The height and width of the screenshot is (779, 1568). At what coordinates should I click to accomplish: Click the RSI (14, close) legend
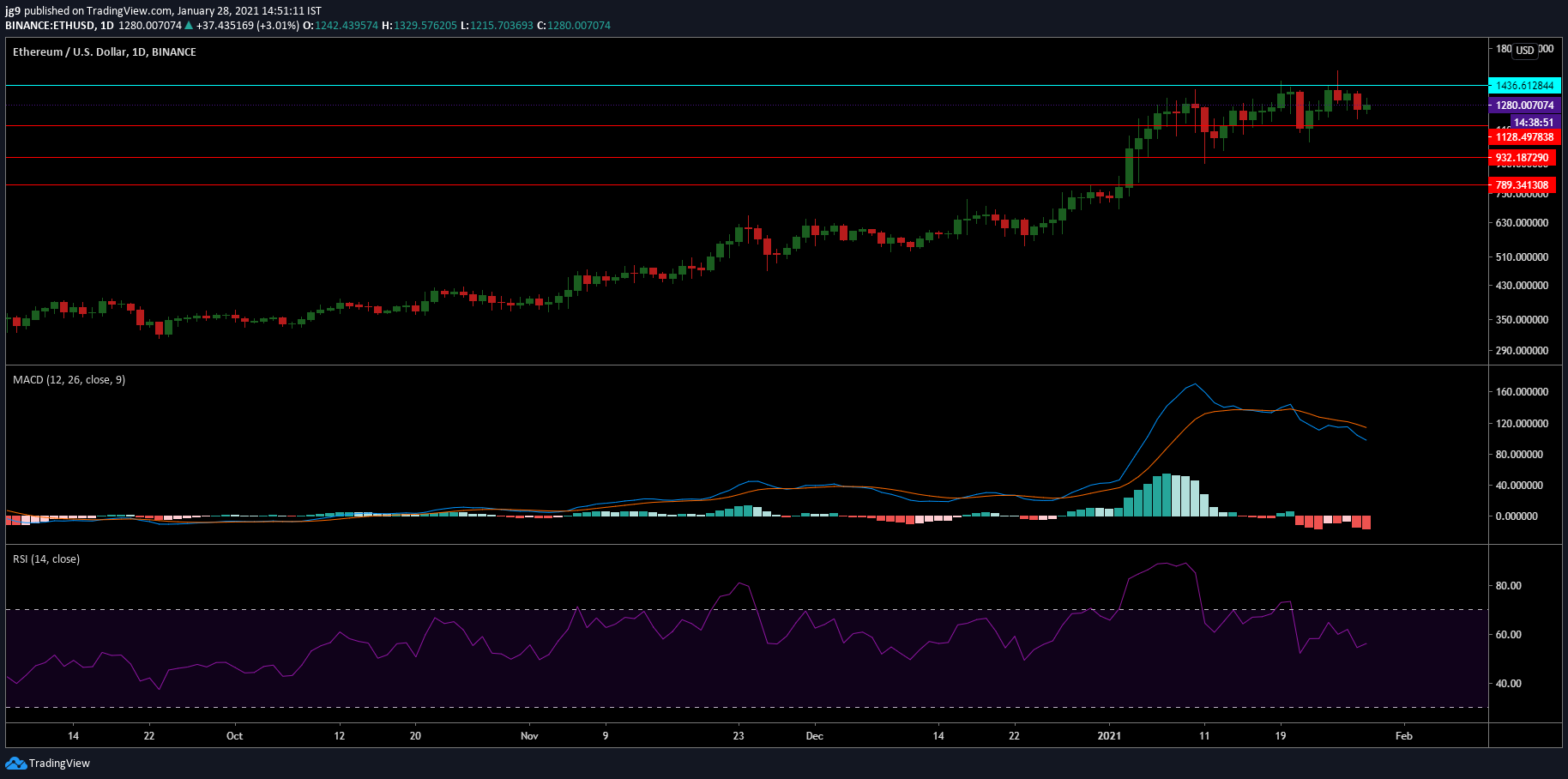coord(46,559)
